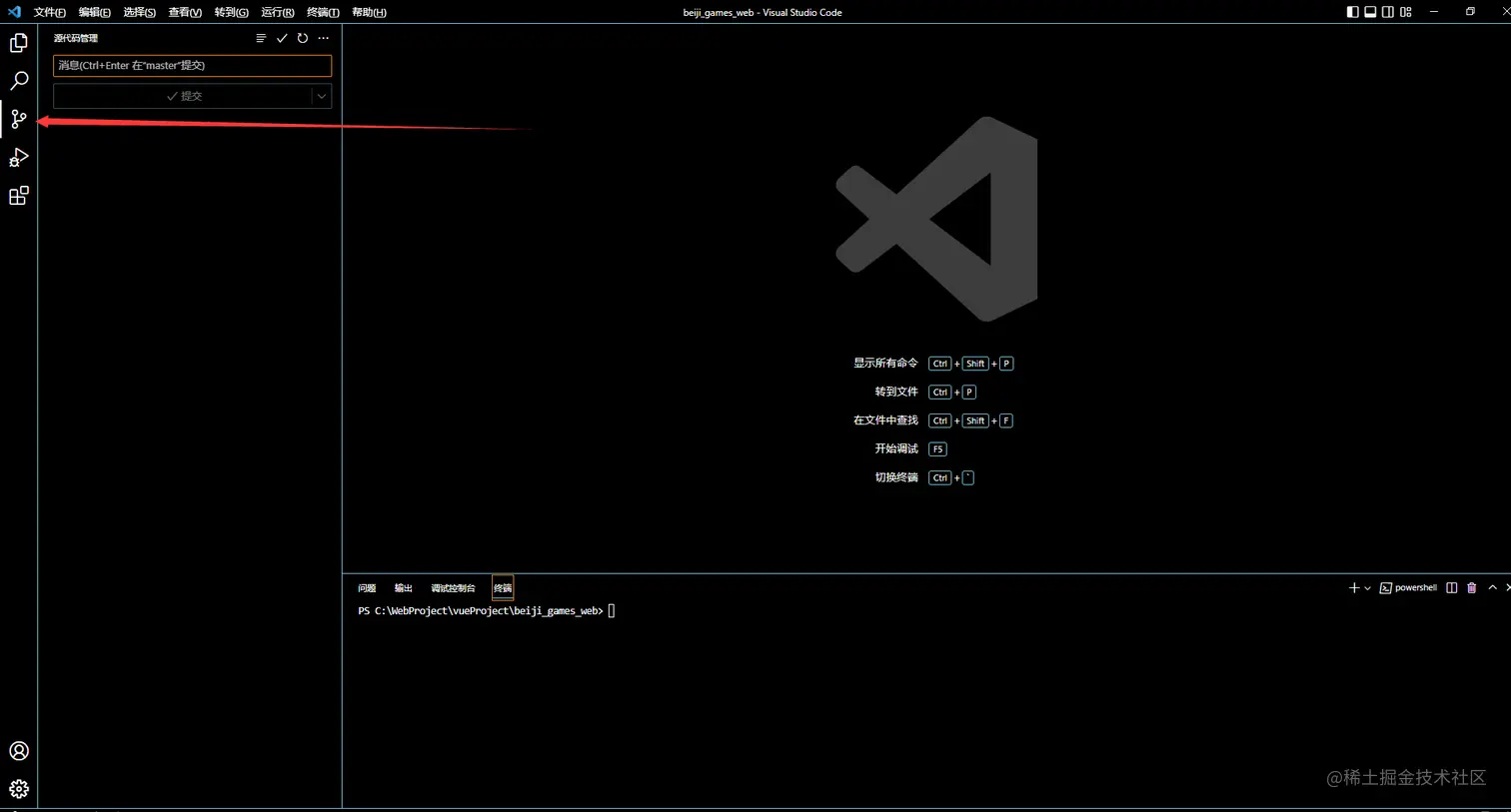Restore down the VS Code window

[1470, 12]
